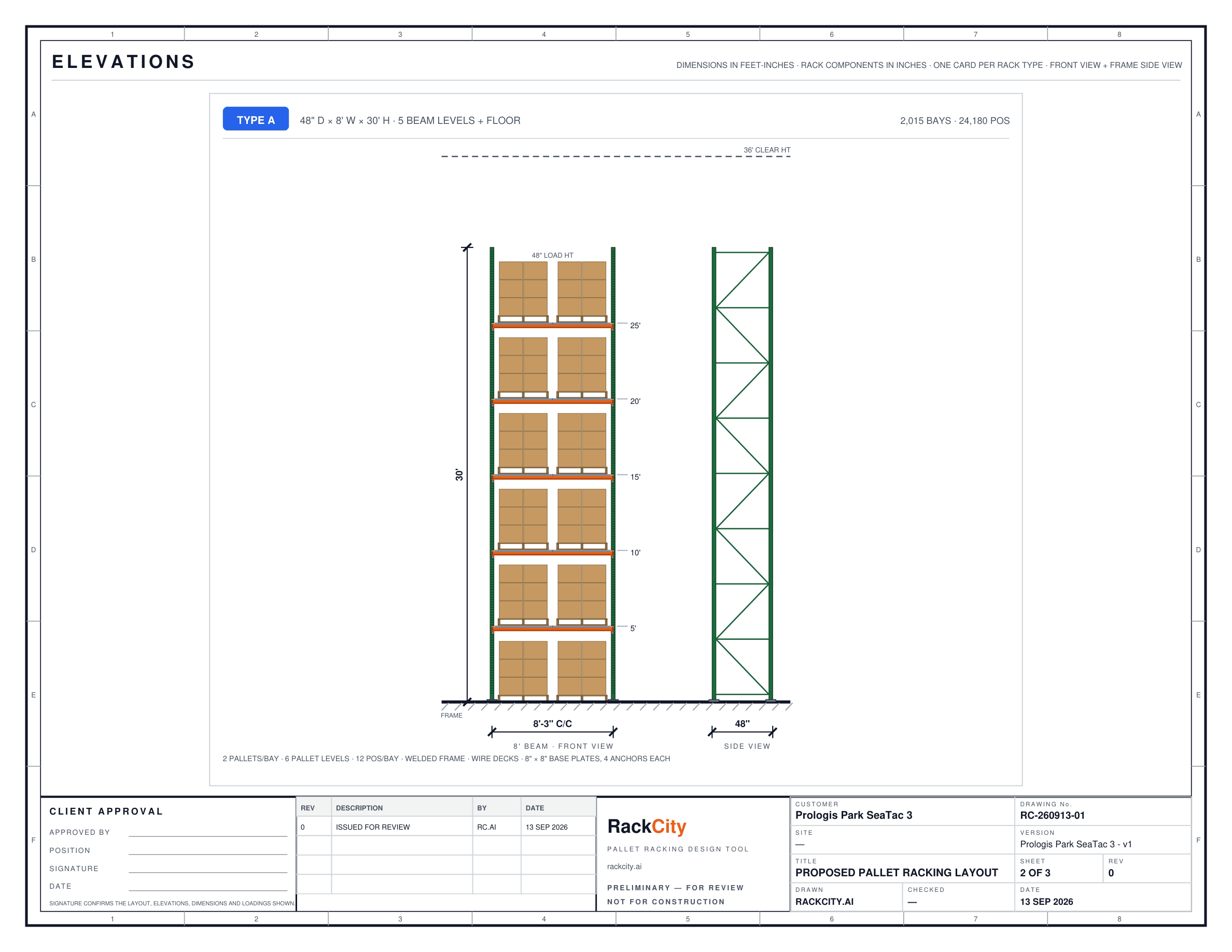Screen dimensions: 1232x952
Task: Click the 8' BEAM · FRONT VIEW caption
Action: 563,746
